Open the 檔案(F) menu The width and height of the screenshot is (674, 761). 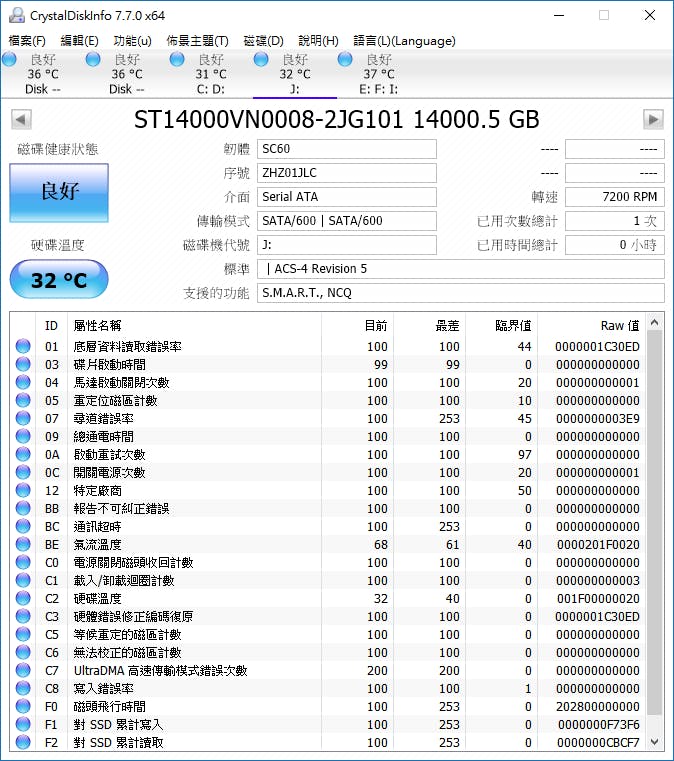[27, 41]
